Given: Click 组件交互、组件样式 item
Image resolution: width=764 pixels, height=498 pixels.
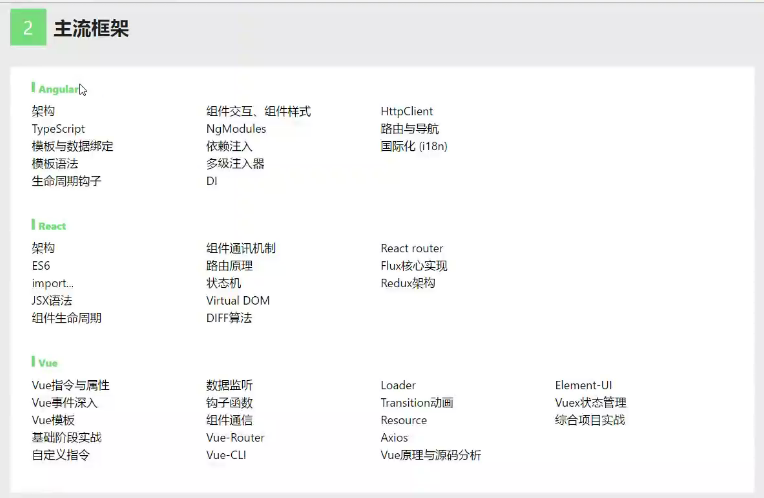Looking at the screenshot, I should (258, 111).
